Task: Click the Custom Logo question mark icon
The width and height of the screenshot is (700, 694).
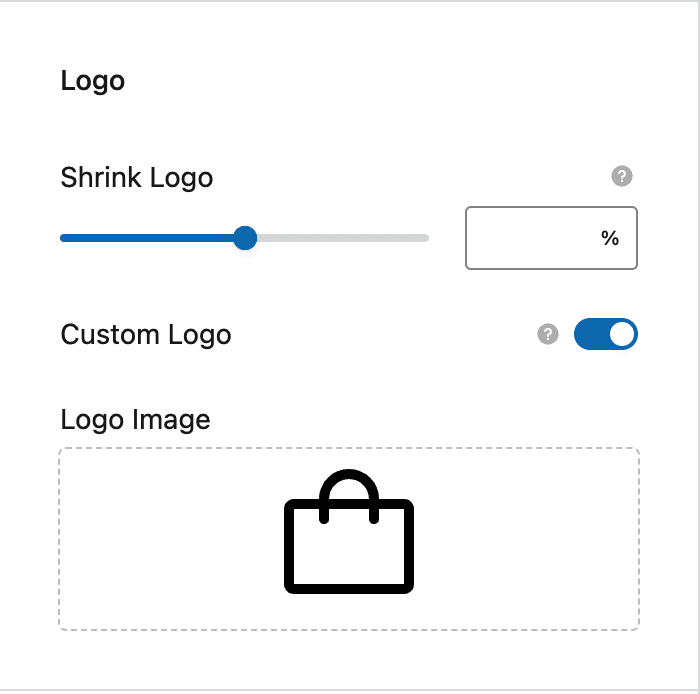Action: pyautogui.click(x=548, y=334)
